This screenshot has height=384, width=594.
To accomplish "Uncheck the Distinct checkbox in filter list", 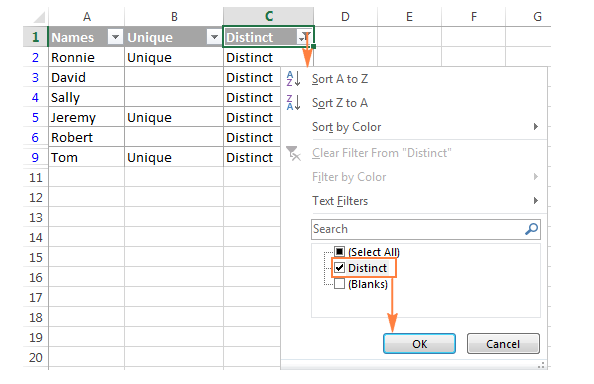I will [x=339, y=268].
